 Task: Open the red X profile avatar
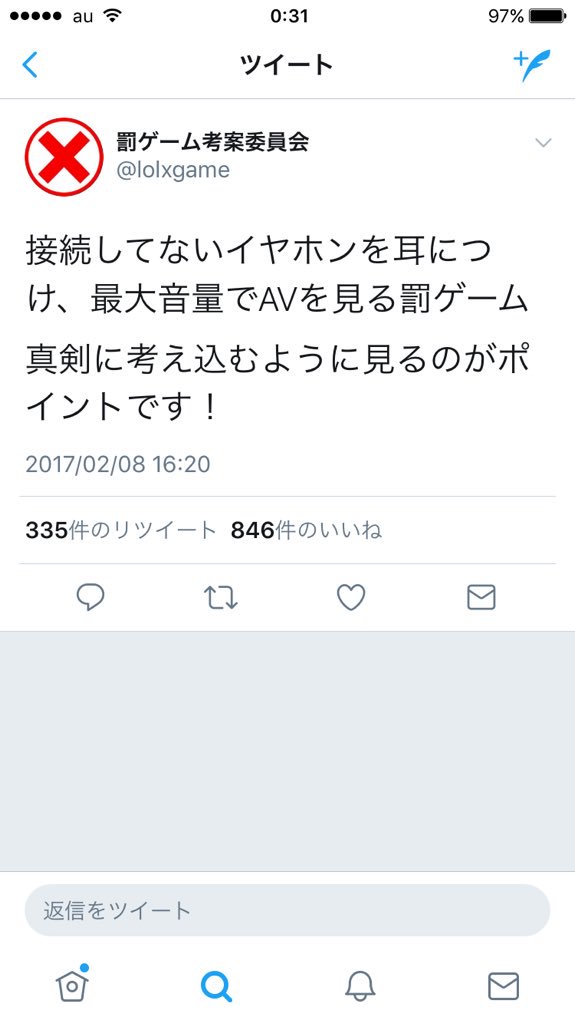click(x=64, y=157)
